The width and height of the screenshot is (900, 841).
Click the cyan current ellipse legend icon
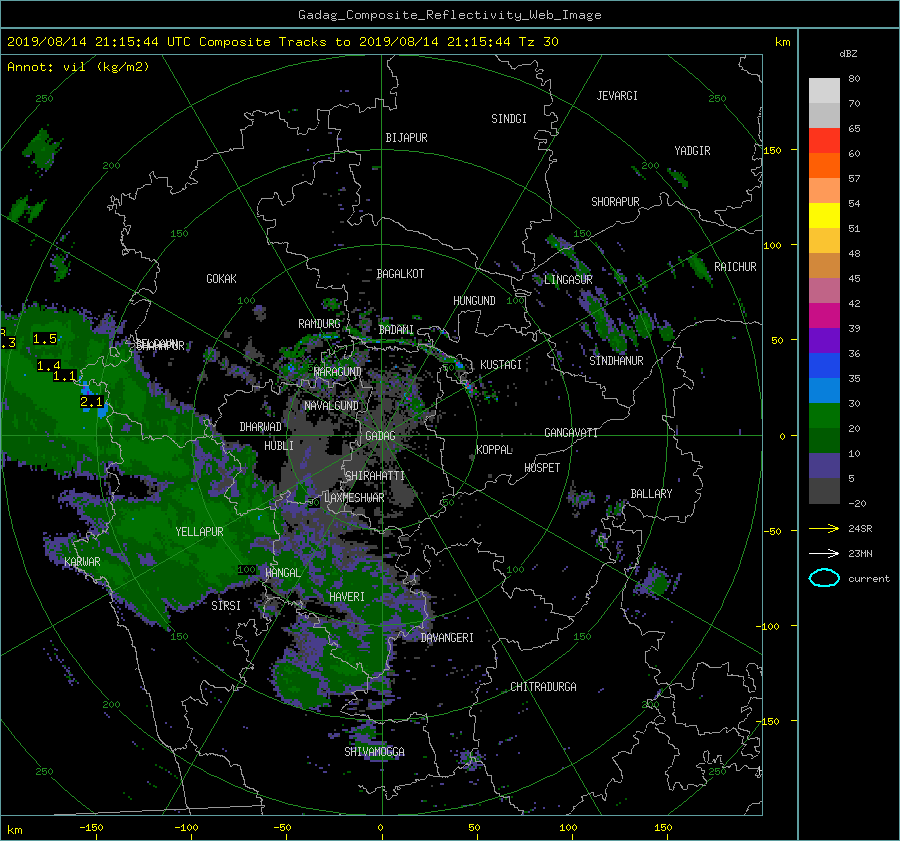coord(824,578)
